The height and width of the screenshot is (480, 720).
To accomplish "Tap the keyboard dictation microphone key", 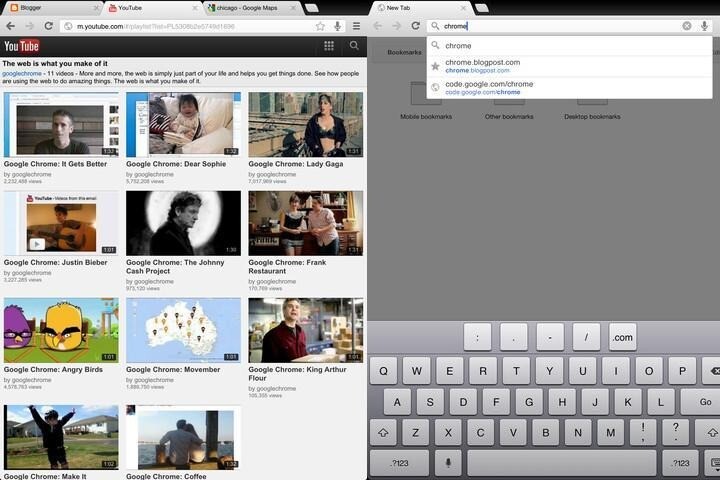I will tap(448, 463).
